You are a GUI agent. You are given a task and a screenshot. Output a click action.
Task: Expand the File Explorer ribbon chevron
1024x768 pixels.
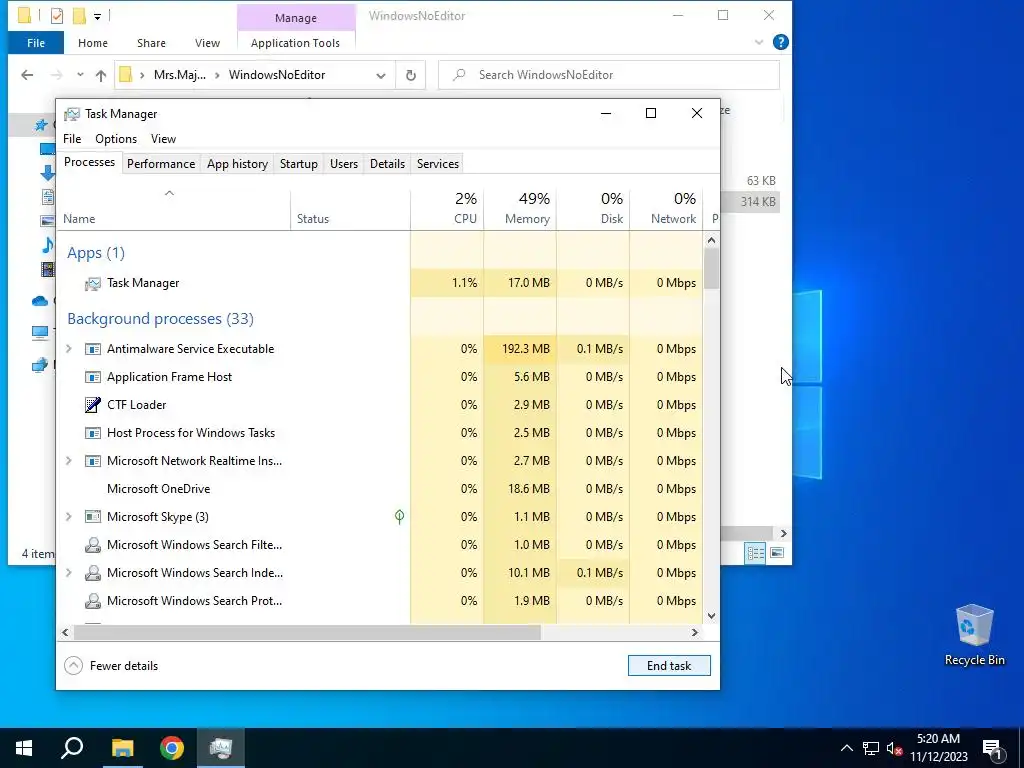(759, 42)
